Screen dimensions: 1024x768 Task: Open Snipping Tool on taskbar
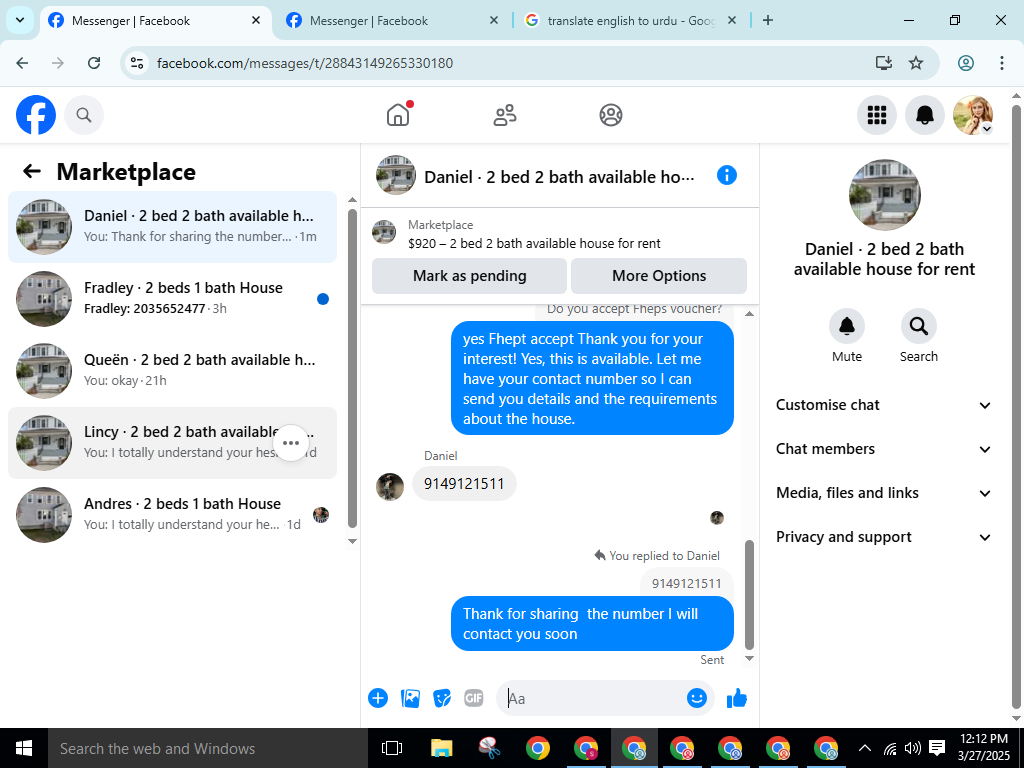tap(489, 748)
